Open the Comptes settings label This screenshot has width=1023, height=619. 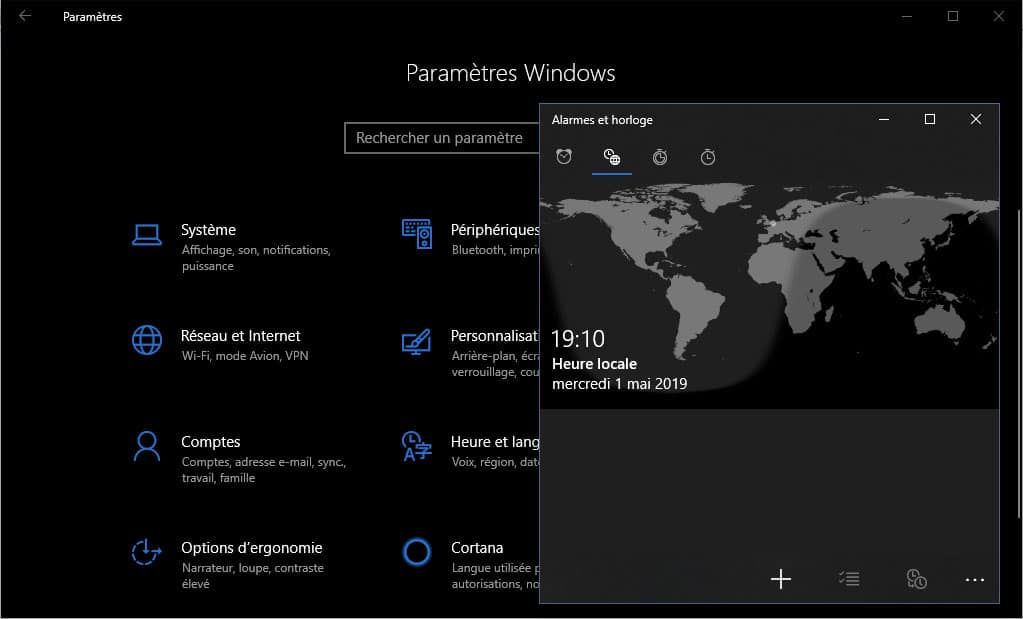pos(210,442)
